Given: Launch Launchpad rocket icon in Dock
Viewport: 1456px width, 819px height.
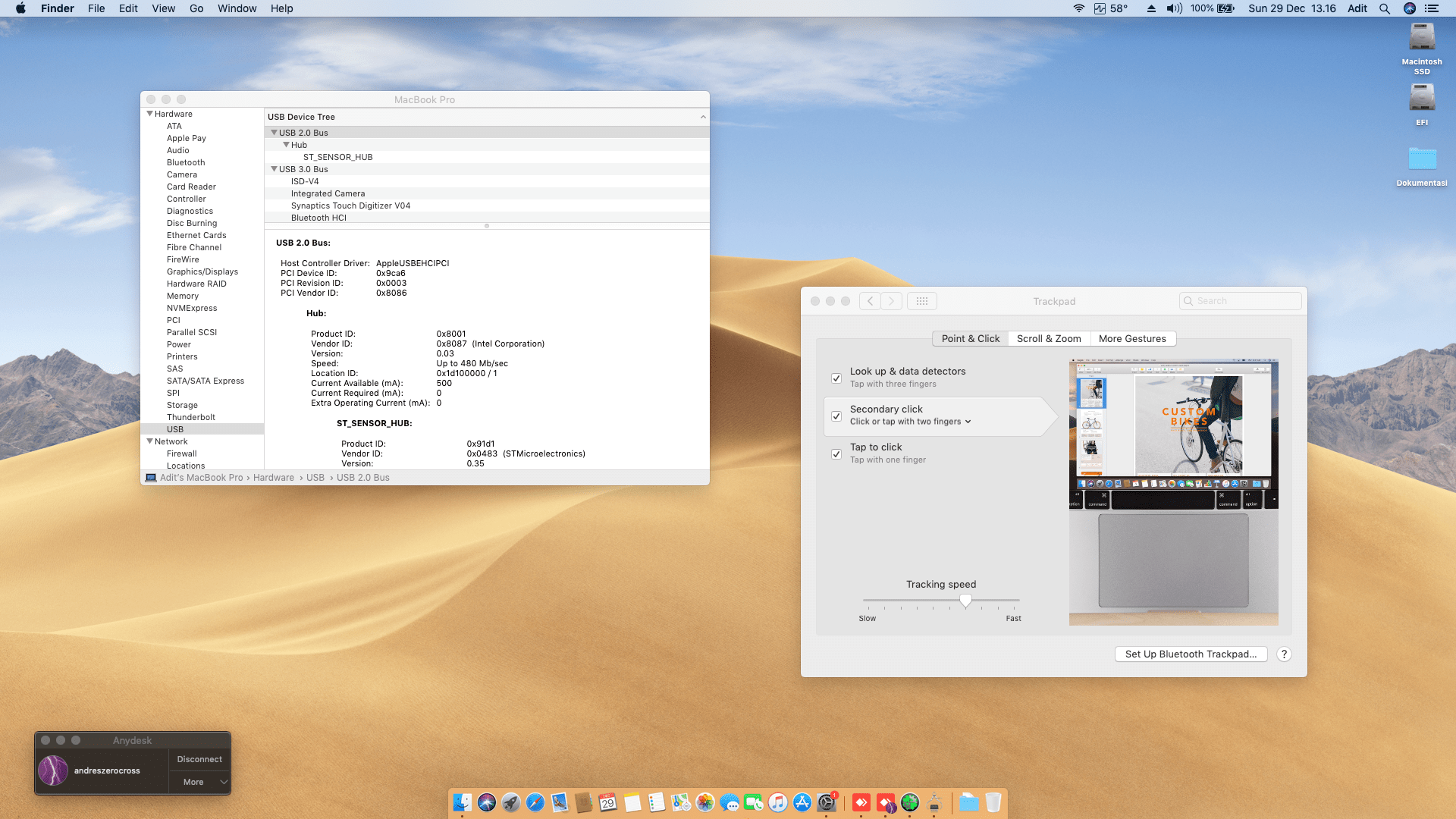Looking at the screenshot, I should point(511,802).
